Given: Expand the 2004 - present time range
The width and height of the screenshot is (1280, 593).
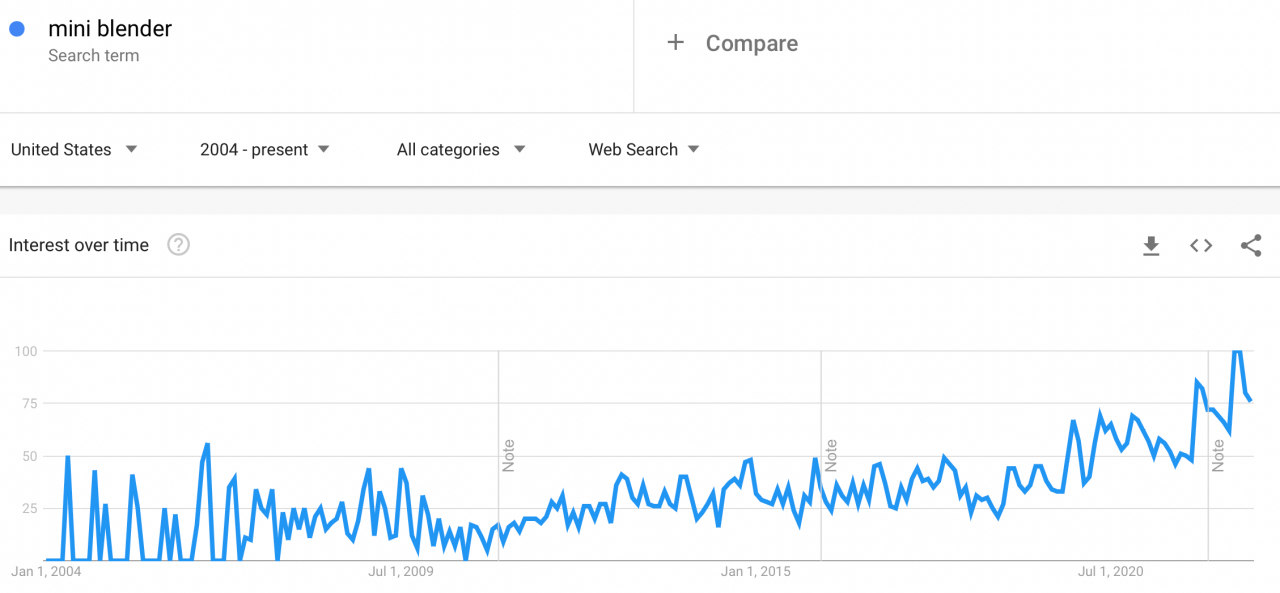Looking at the screenshot, I should [x=264, y=150].
